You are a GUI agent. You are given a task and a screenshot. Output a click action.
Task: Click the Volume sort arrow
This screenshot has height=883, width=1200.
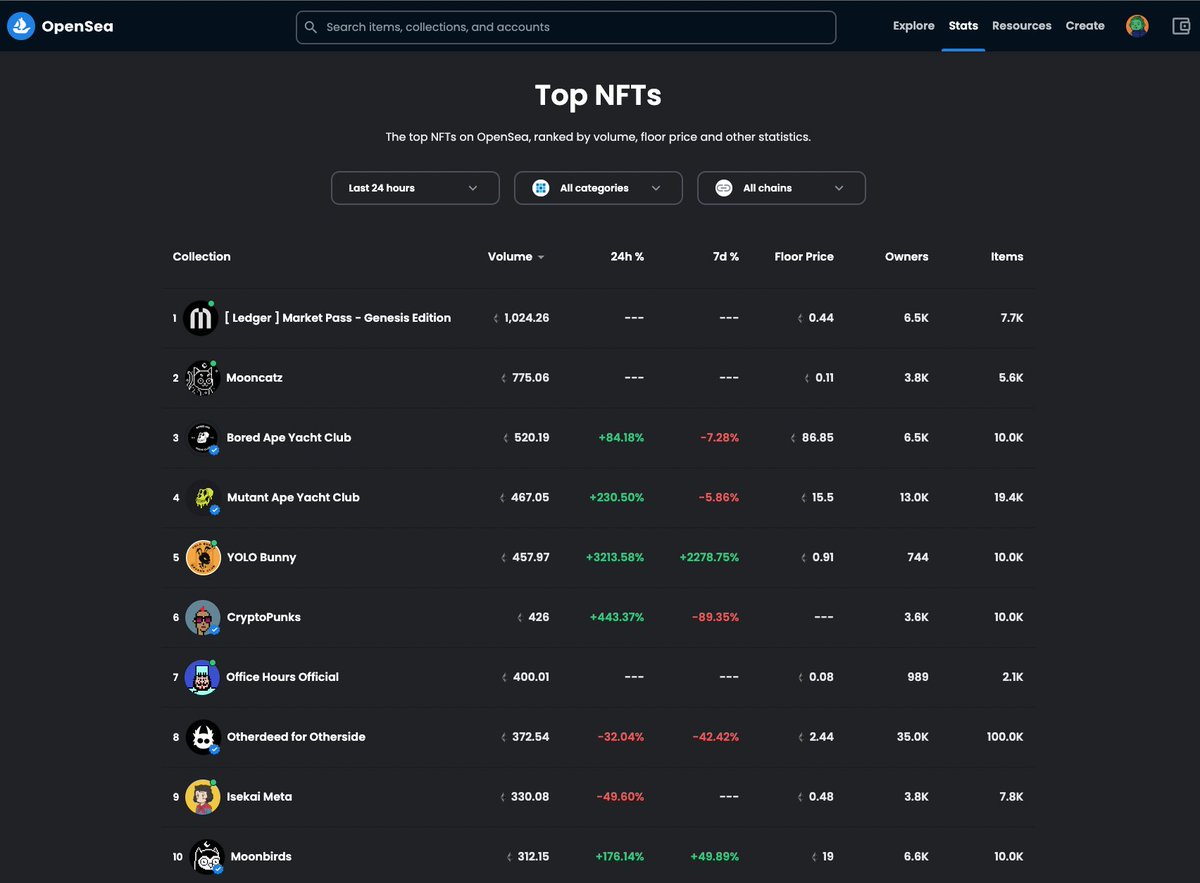(541, 258)
